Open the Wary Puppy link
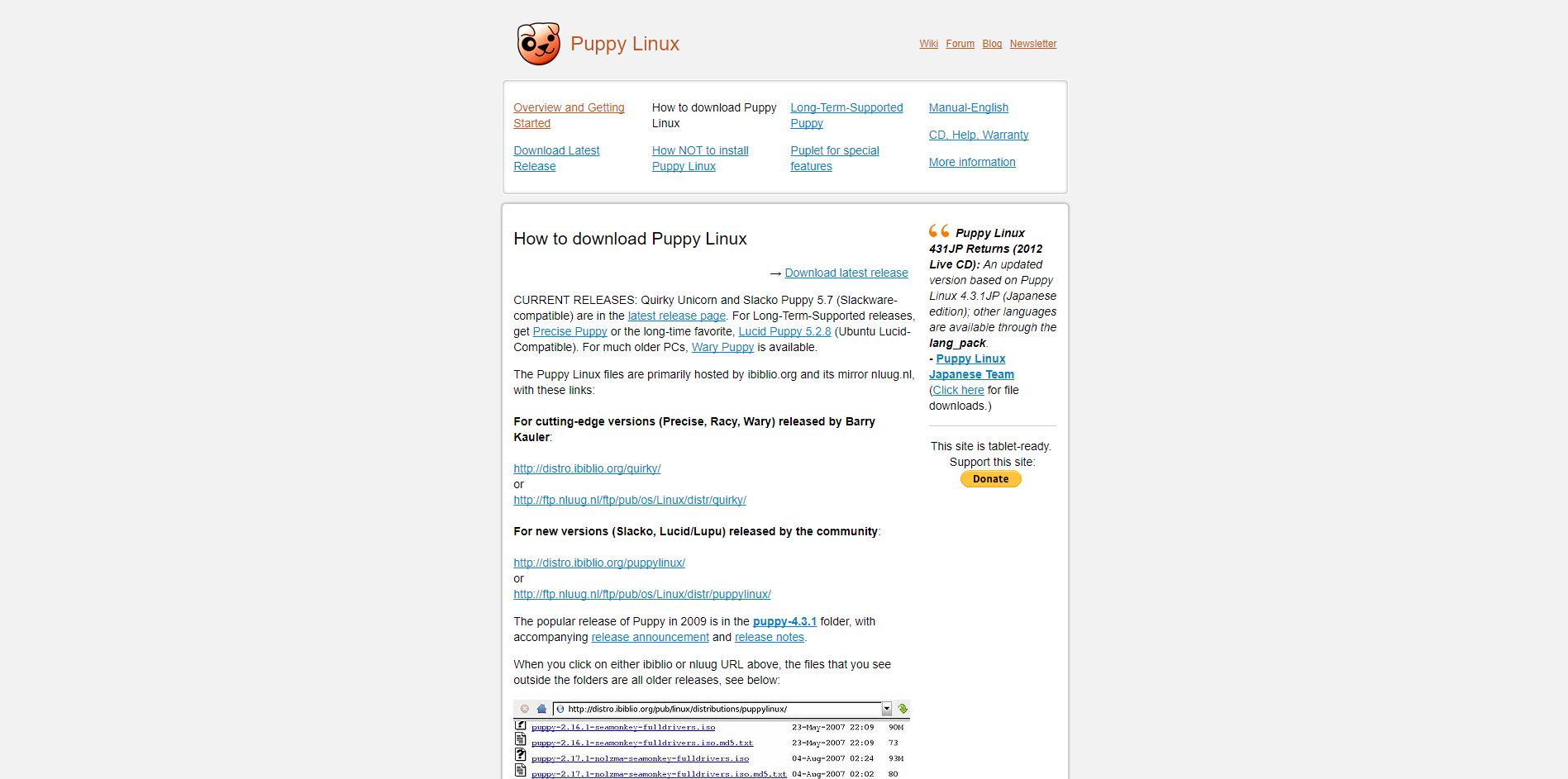The image size is (1568, 779). [x=722, y=347]
